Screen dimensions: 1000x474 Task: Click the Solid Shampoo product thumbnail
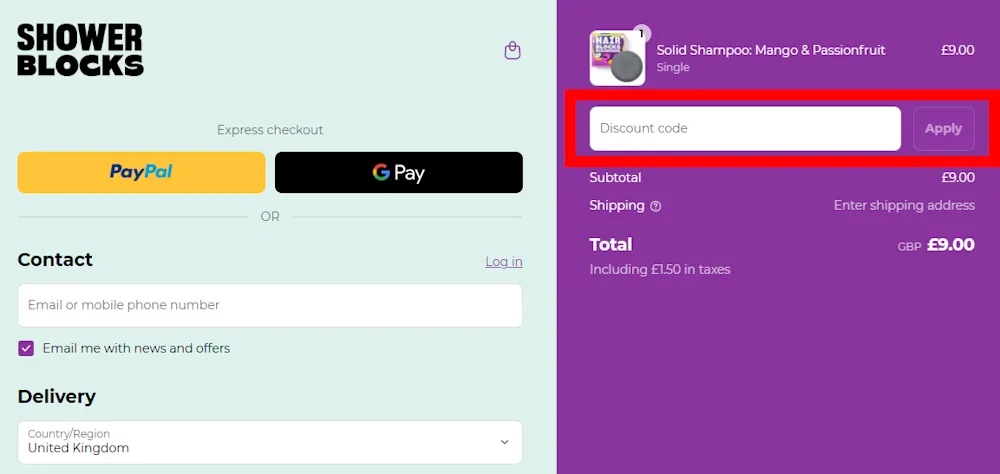click(x=617, y=58)
